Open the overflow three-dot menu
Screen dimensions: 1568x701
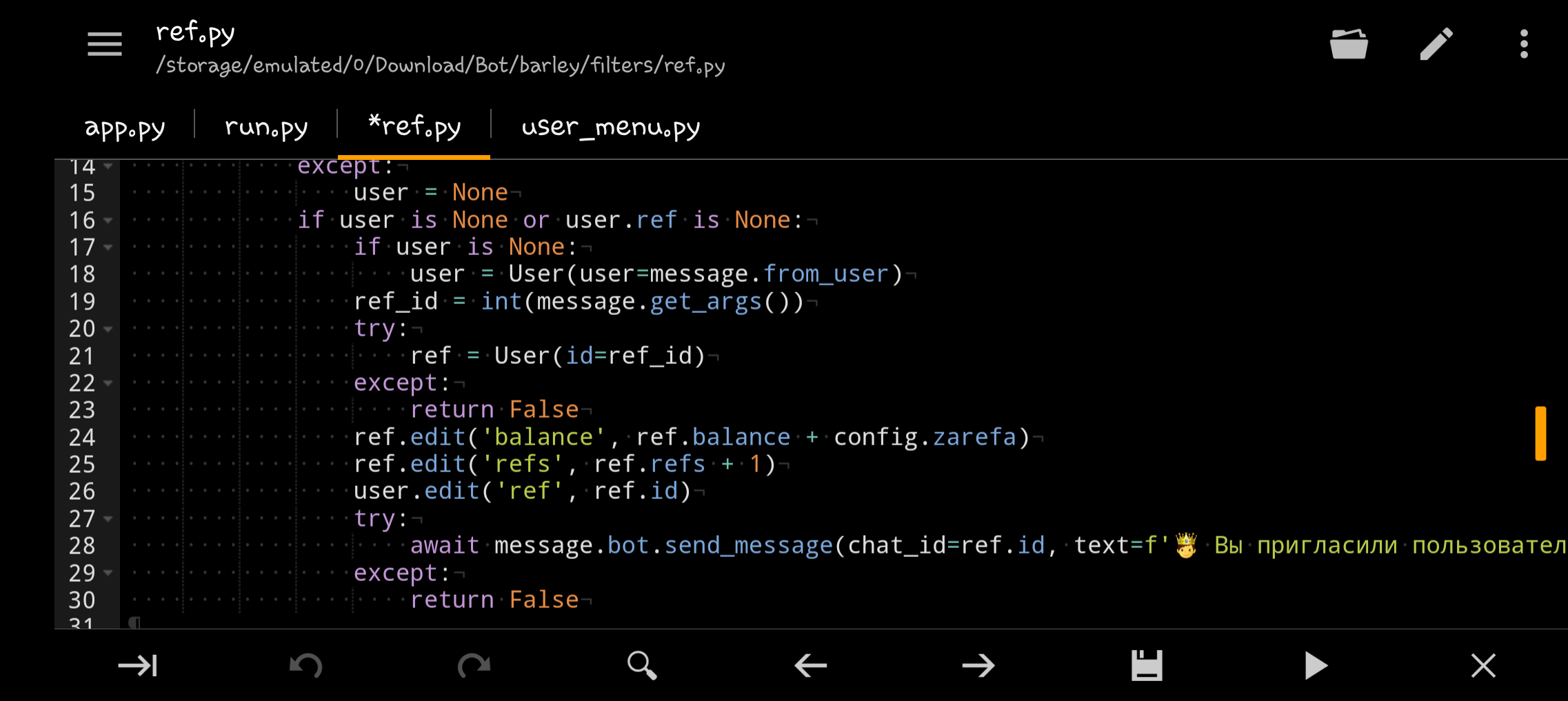[1523, 43]
